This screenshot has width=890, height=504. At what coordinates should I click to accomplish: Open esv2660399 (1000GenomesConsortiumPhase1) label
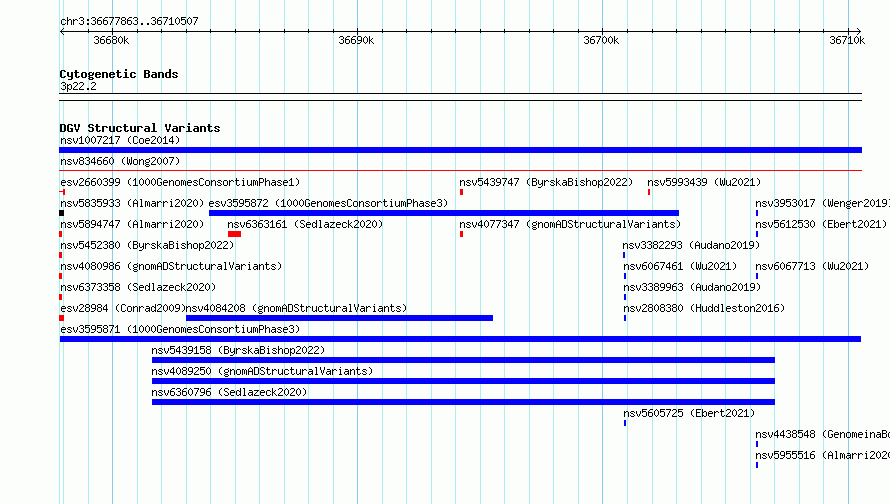coord(180,182)
